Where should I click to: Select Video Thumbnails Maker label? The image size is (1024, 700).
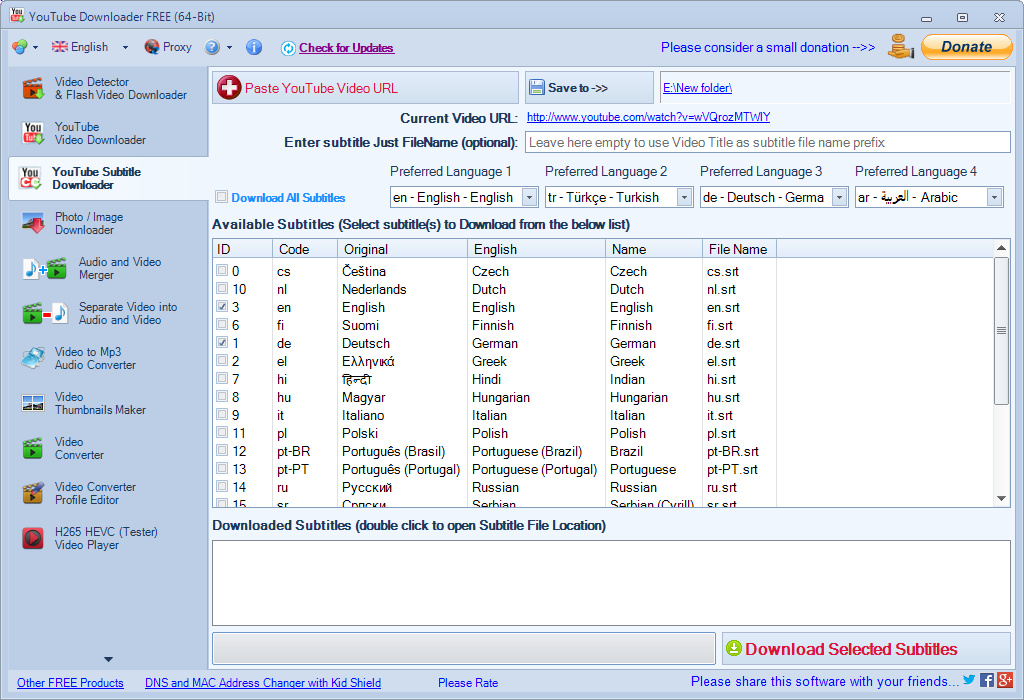point(100,404)
